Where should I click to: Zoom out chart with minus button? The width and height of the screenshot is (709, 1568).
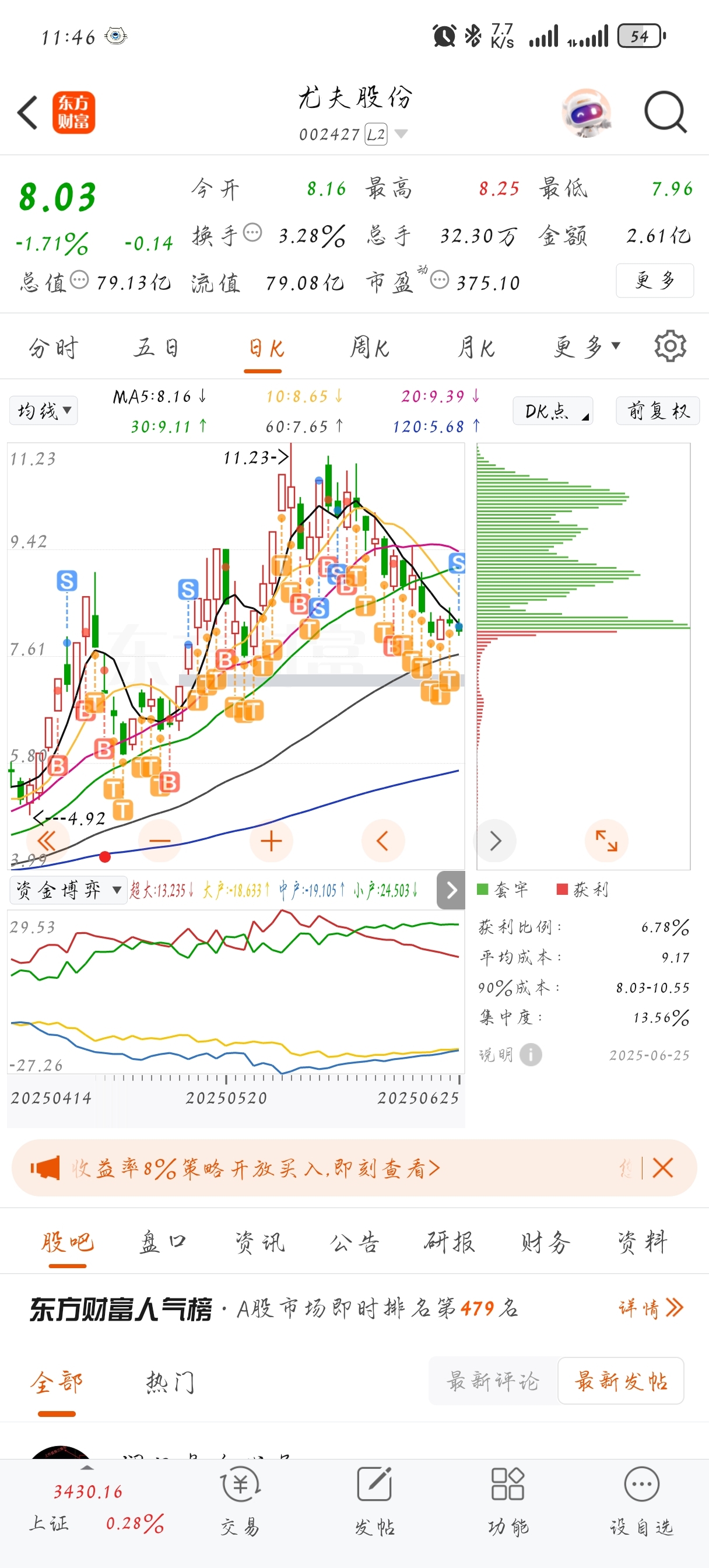159,841
